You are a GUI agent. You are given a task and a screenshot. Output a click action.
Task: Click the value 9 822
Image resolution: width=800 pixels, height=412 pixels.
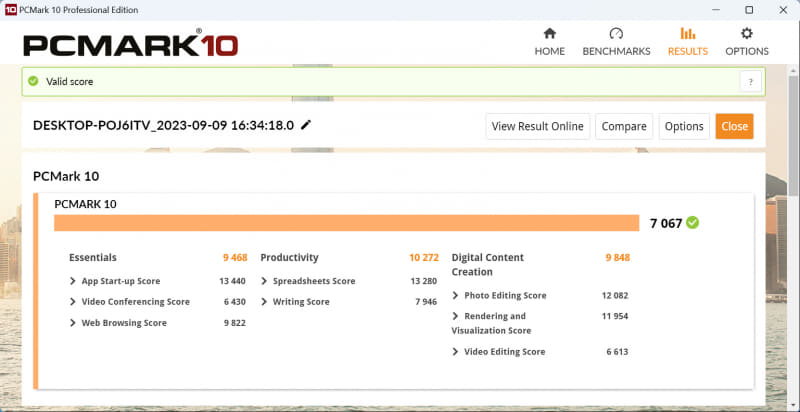[235, 323]
